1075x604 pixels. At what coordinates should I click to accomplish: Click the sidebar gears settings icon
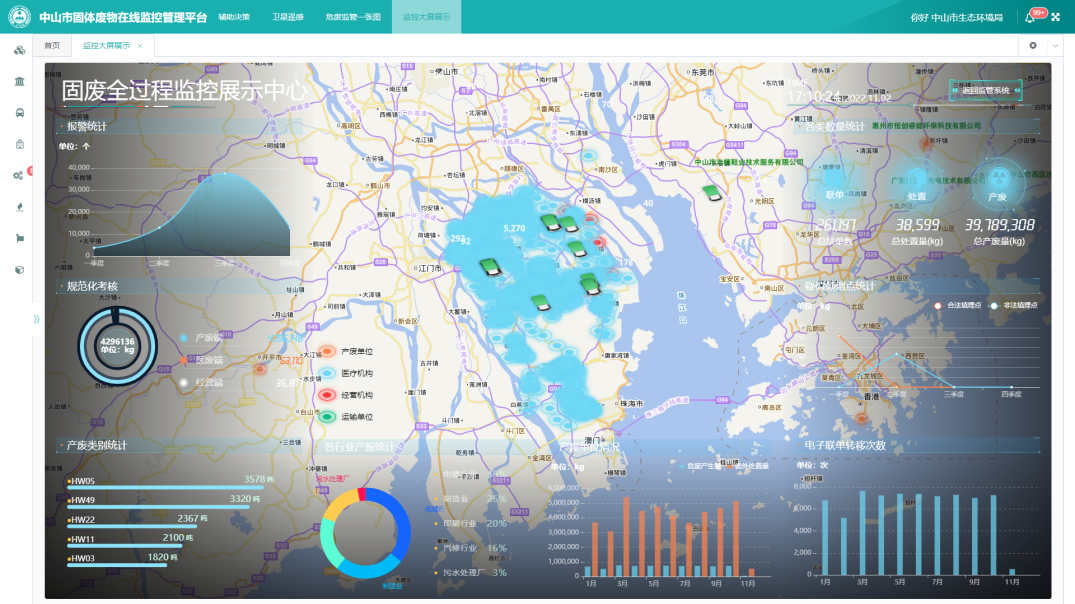click(19, 176)
